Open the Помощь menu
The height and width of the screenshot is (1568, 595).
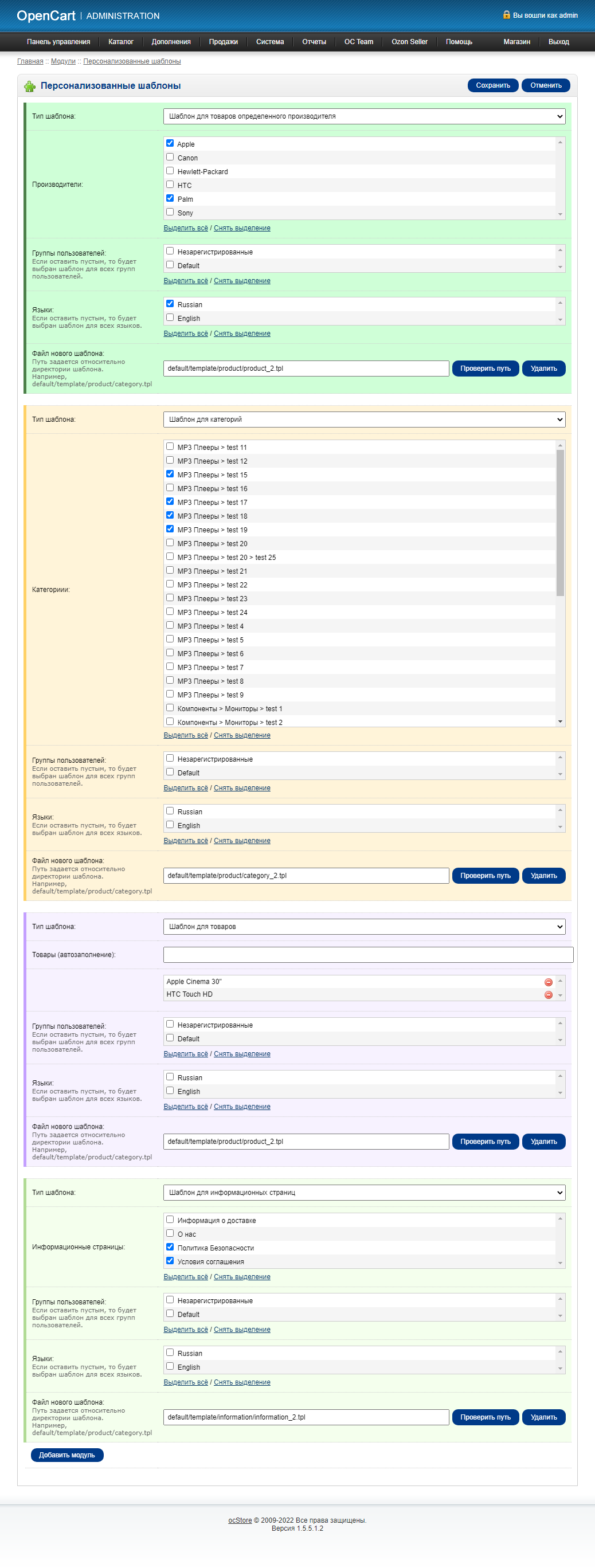pos(459,42)
